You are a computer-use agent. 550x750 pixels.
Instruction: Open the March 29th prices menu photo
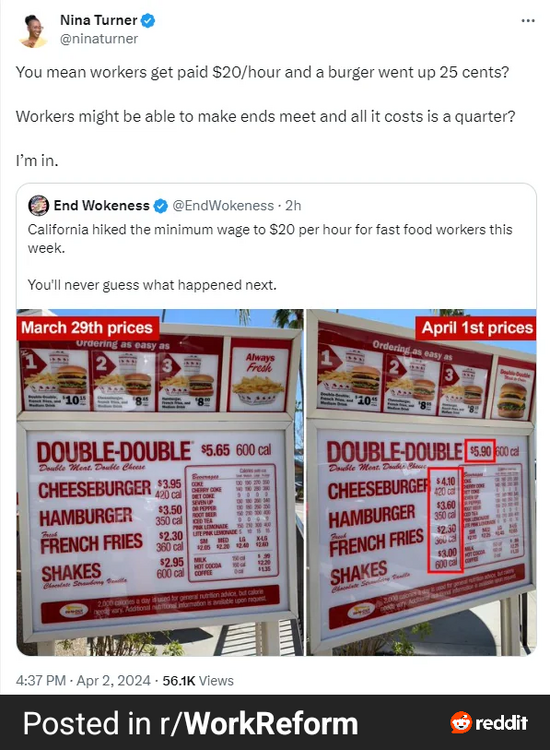pyautogui.click(x=160, y=482)
